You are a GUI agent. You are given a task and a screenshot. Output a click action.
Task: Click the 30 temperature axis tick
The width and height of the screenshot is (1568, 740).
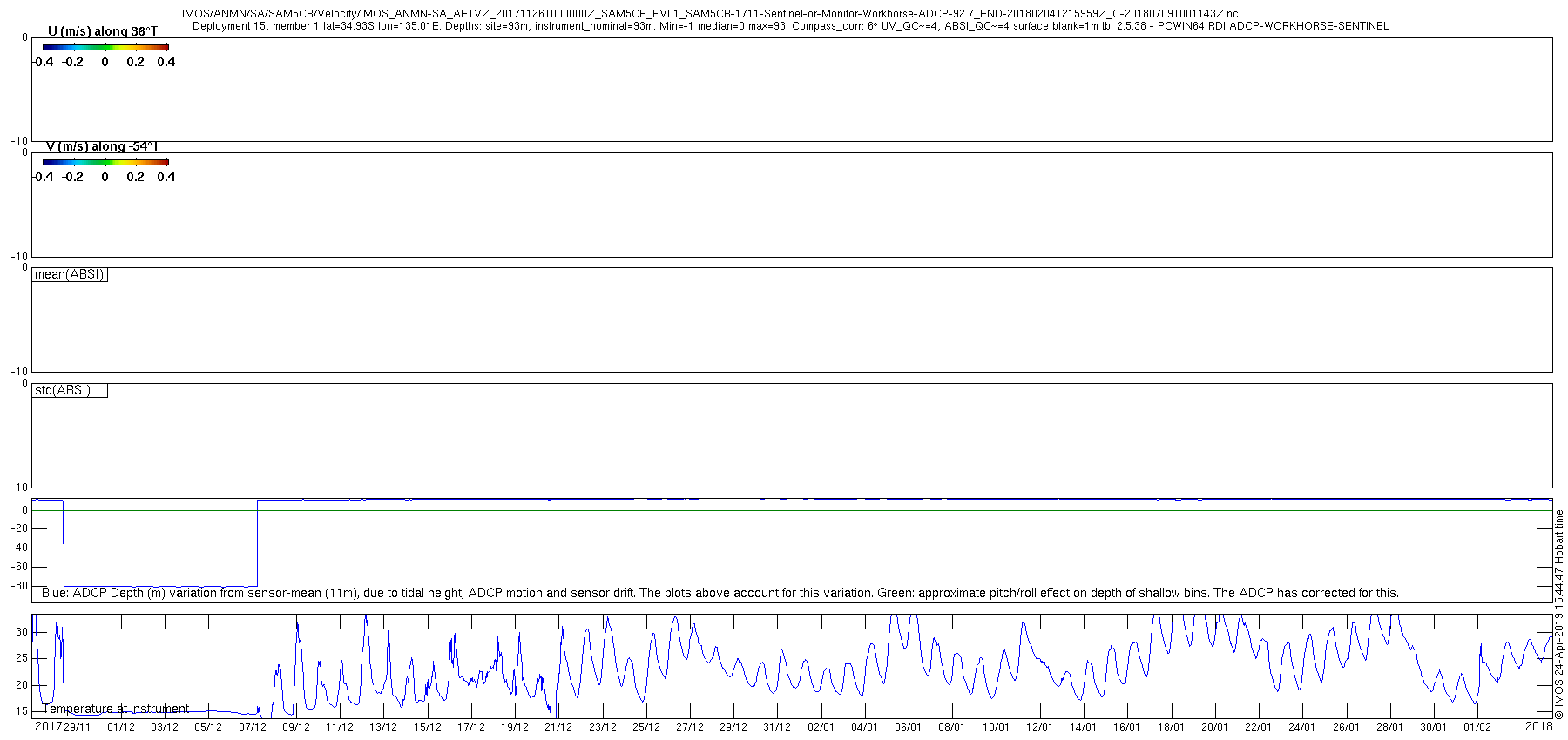(x=23, y=632)
